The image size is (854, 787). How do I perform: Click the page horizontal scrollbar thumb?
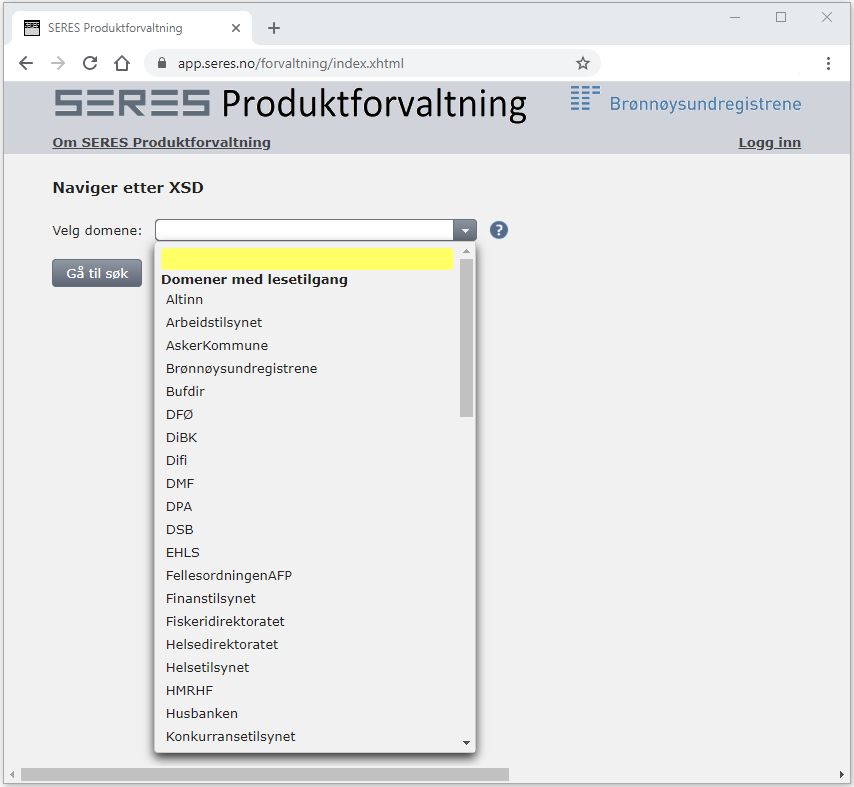point(265,774)
